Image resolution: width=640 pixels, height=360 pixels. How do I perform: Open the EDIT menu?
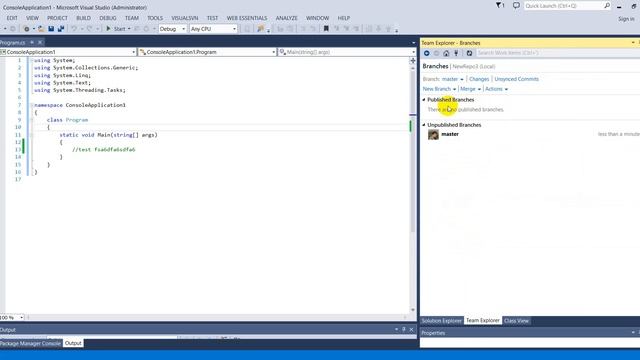click(x=12, y=18)
